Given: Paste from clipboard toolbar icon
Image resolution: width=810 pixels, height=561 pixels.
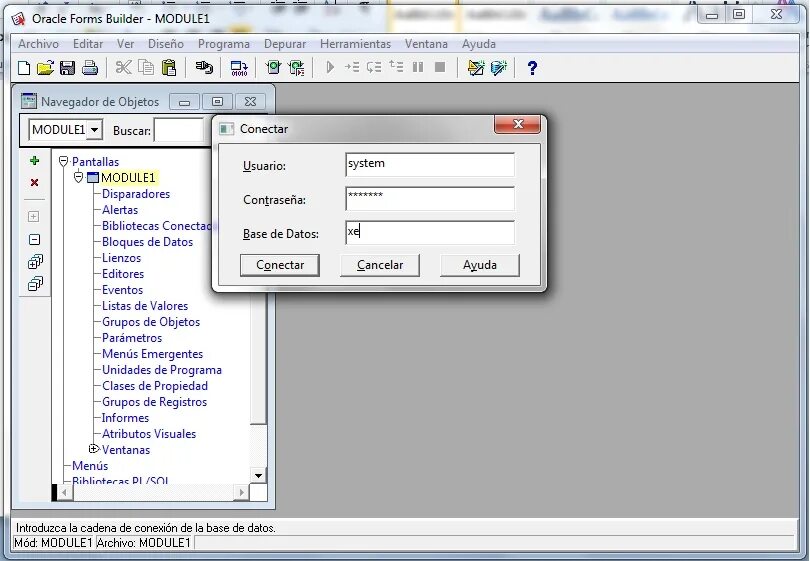Looking at the screenshot, I should (169, 68).
